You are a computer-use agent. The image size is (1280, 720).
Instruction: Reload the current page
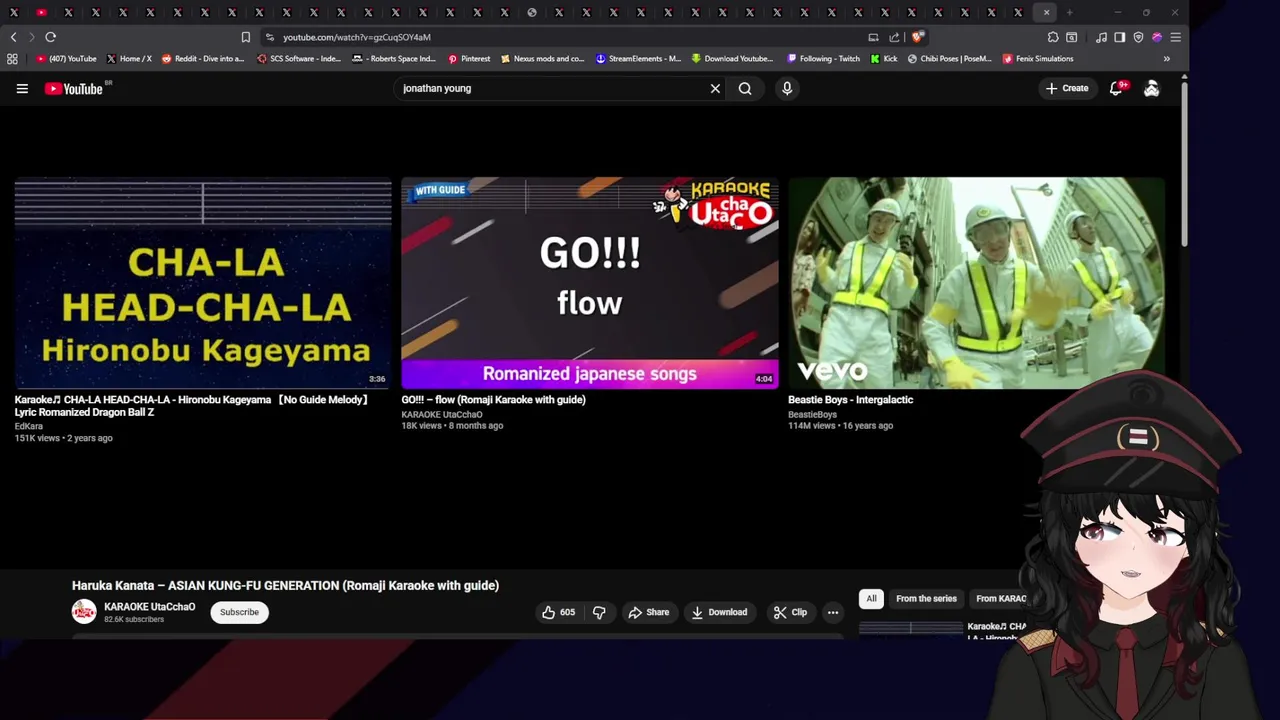point(50,37)
